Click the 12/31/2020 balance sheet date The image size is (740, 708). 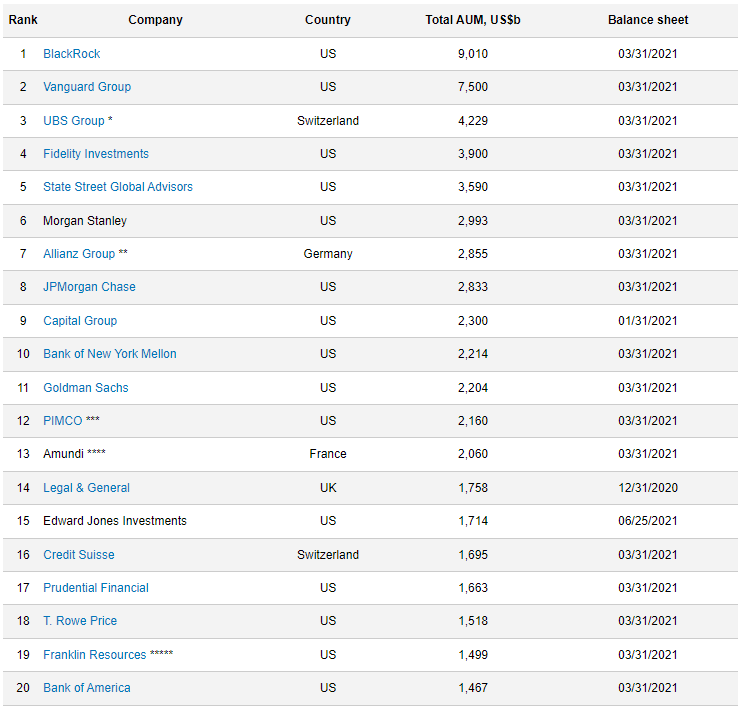pos(648,488)
